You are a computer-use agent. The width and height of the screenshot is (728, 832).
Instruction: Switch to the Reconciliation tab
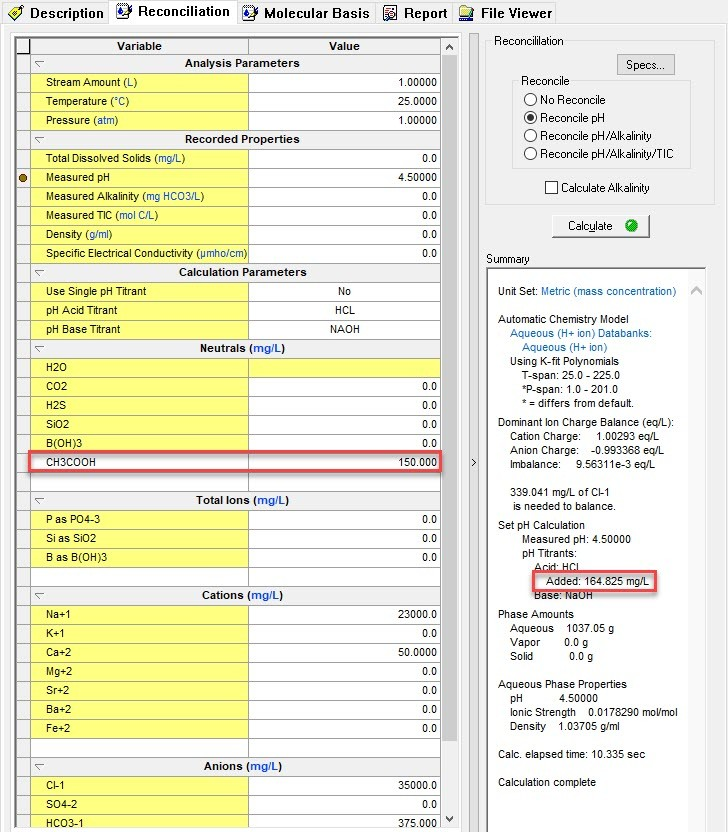click(x=174, y=12)
